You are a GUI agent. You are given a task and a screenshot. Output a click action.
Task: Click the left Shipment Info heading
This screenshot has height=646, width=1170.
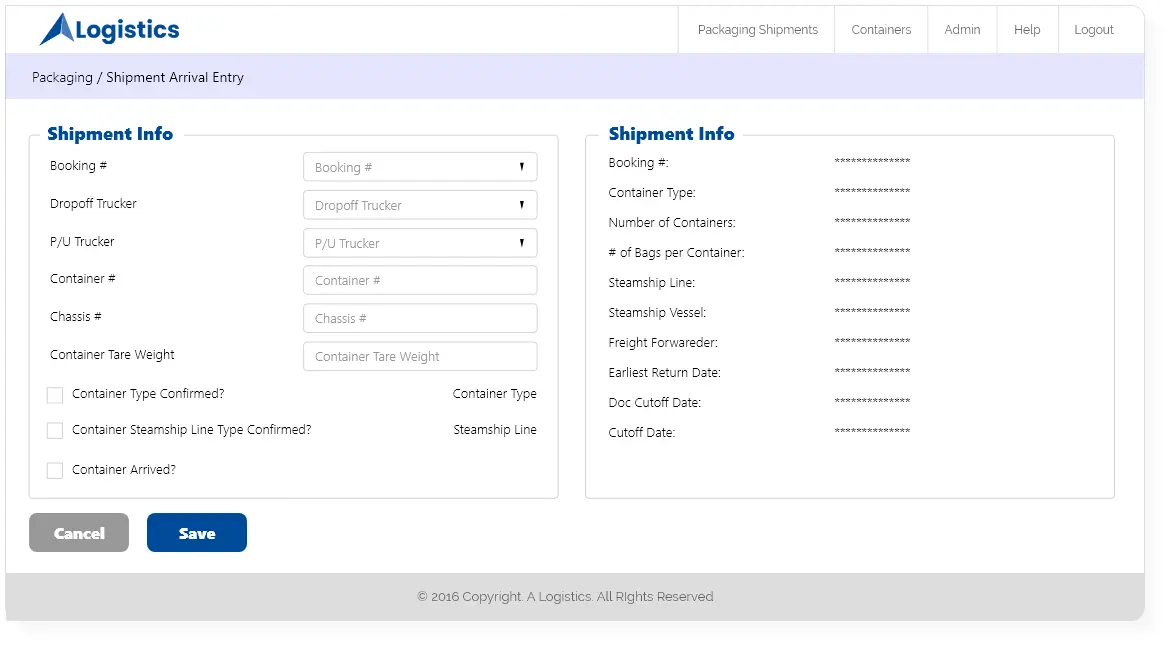[x=110, y=134]
